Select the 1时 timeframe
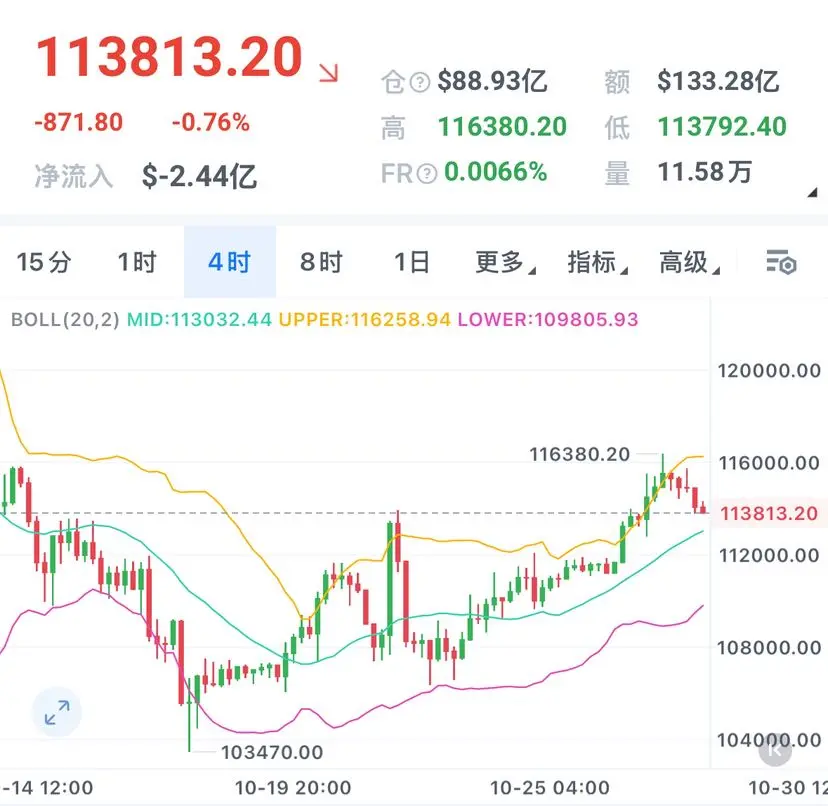The image size is (828, 806). pyautogui.click(x=137, y=262)
